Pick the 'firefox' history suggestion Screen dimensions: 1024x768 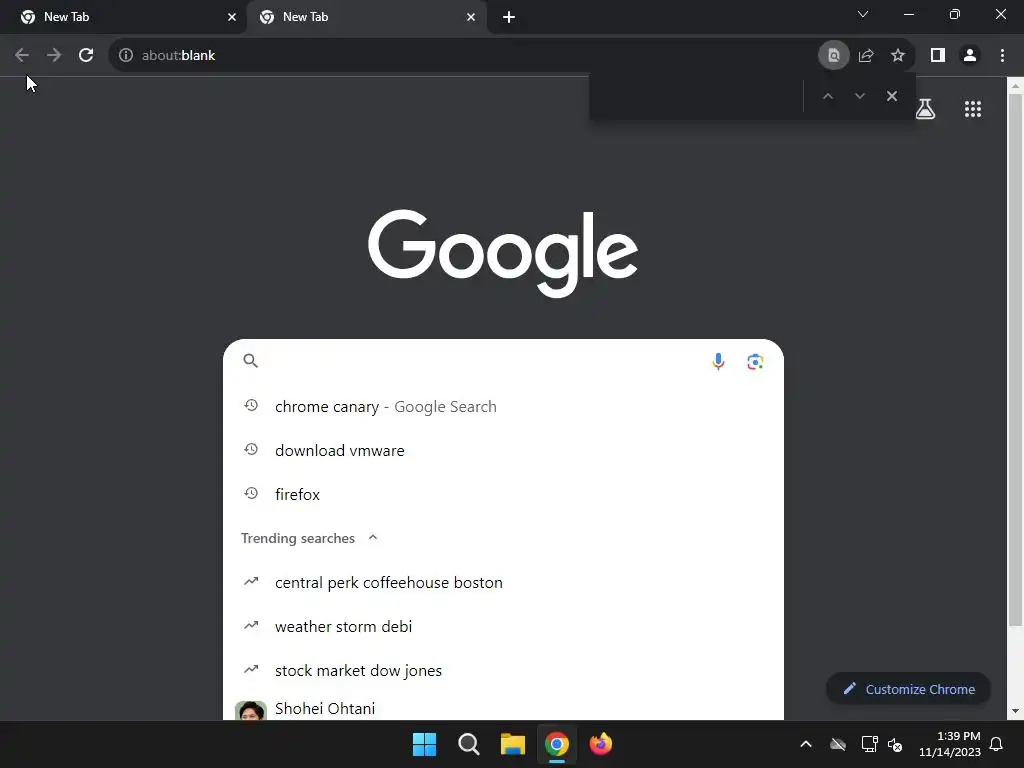[x=503, y=494]
